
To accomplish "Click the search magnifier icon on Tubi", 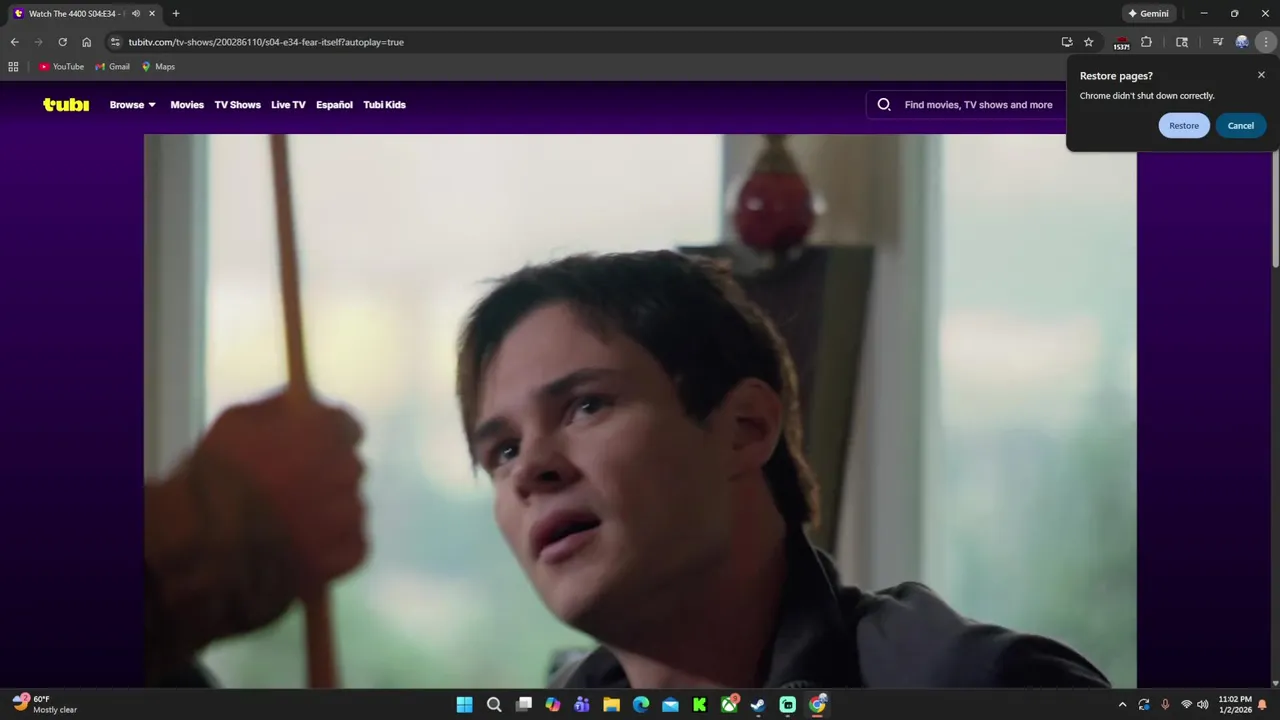I will point(884,104).
